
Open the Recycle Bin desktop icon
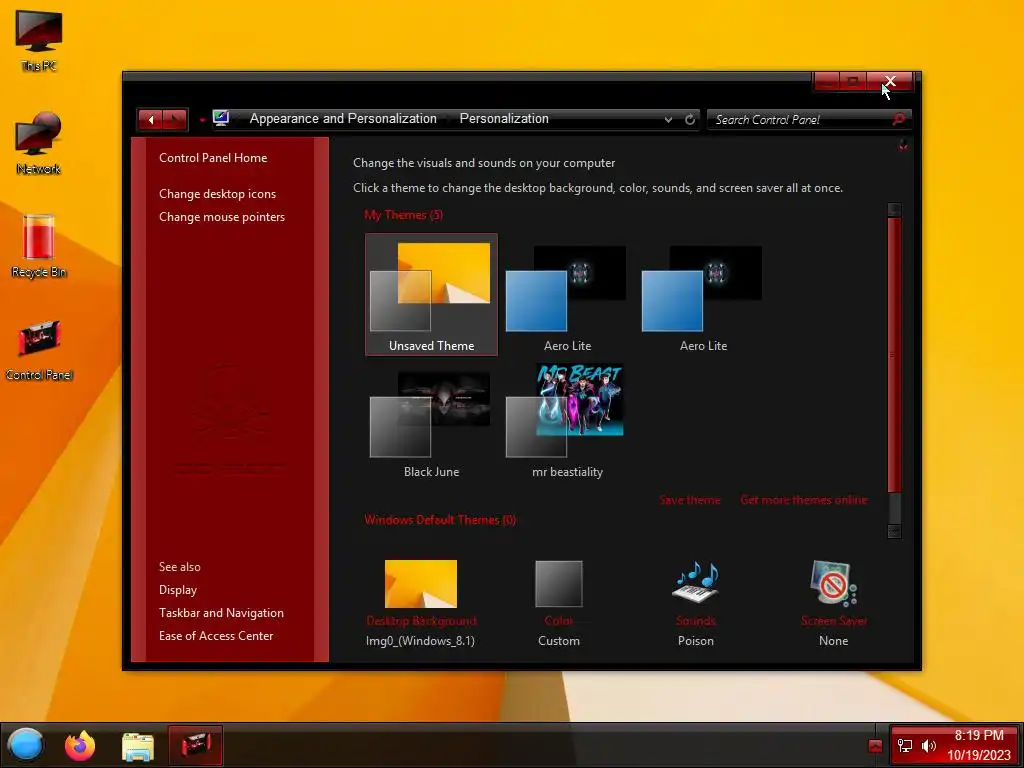(x=39, y=246)
